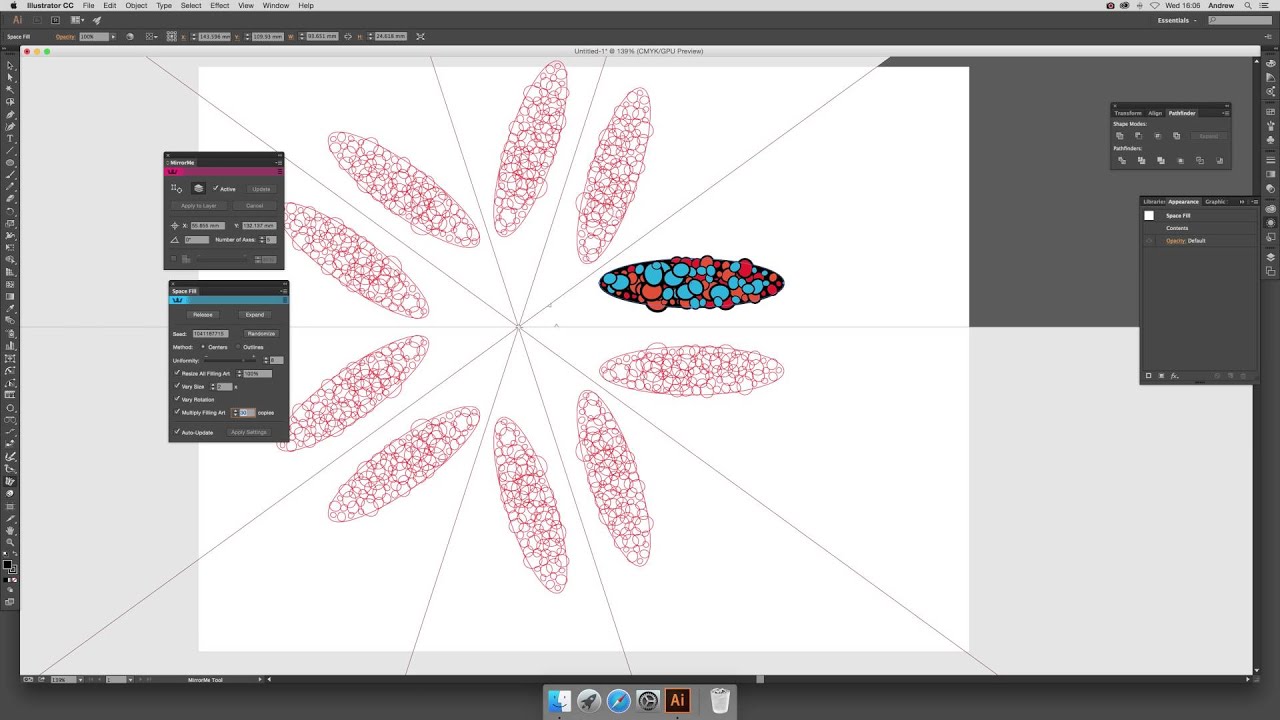Switch to the Libraries tab
The height and width of the screenshot is (720, 1280).
click(1154, 202)
